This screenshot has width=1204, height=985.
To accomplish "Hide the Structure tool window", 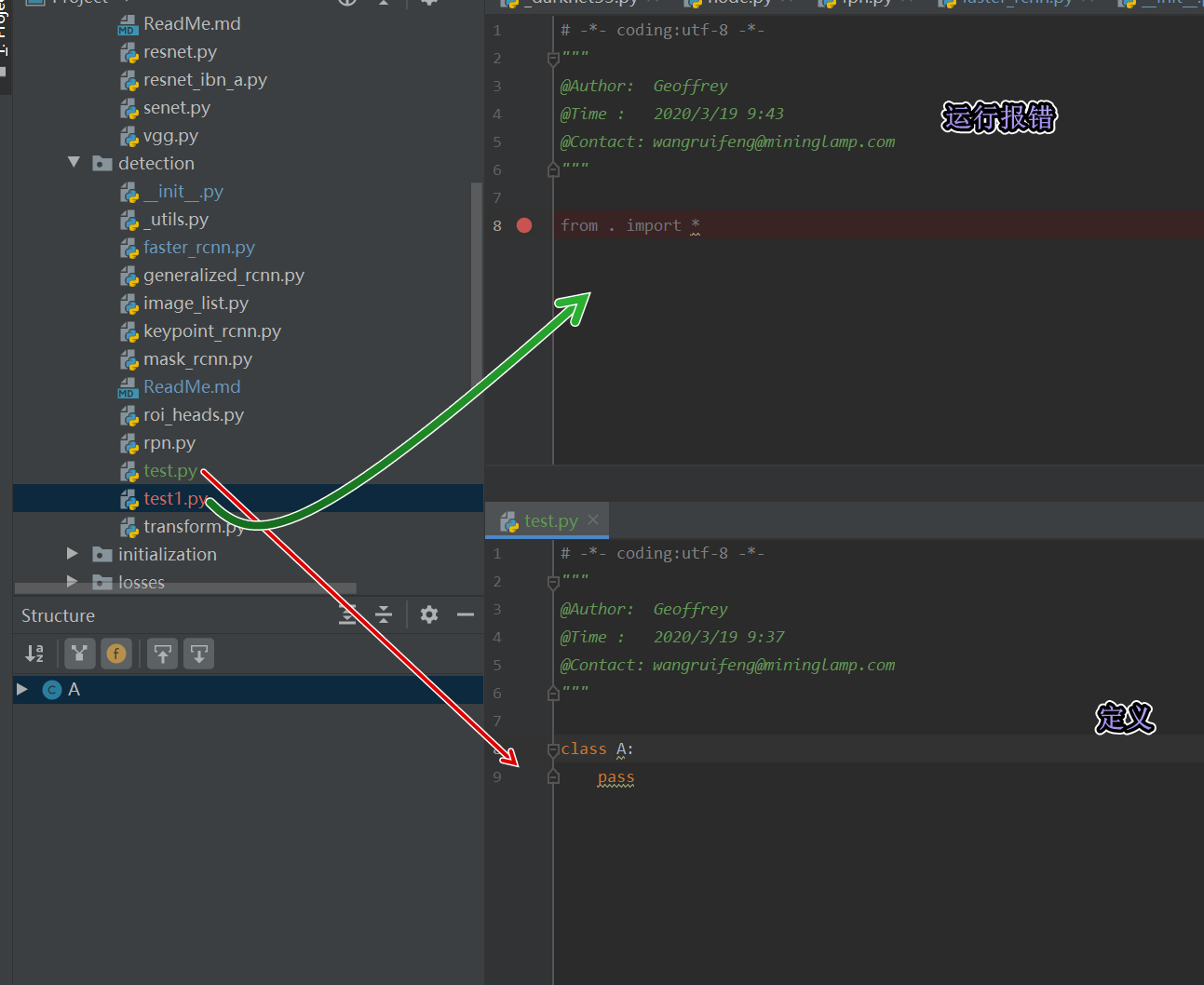I will pos(466,614).
